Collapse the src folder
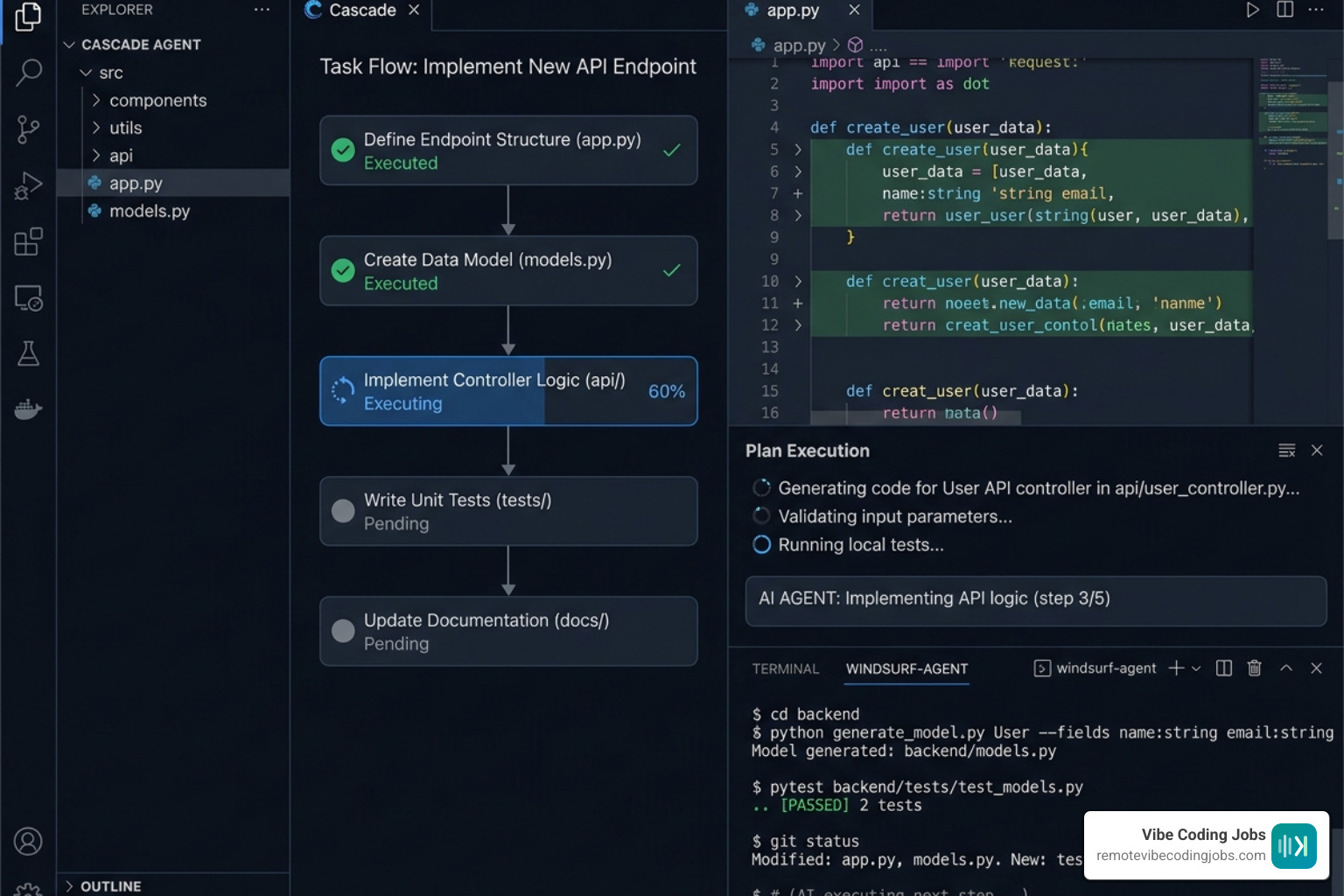Viewport: 1344px width, 896px height. (86, 73)
